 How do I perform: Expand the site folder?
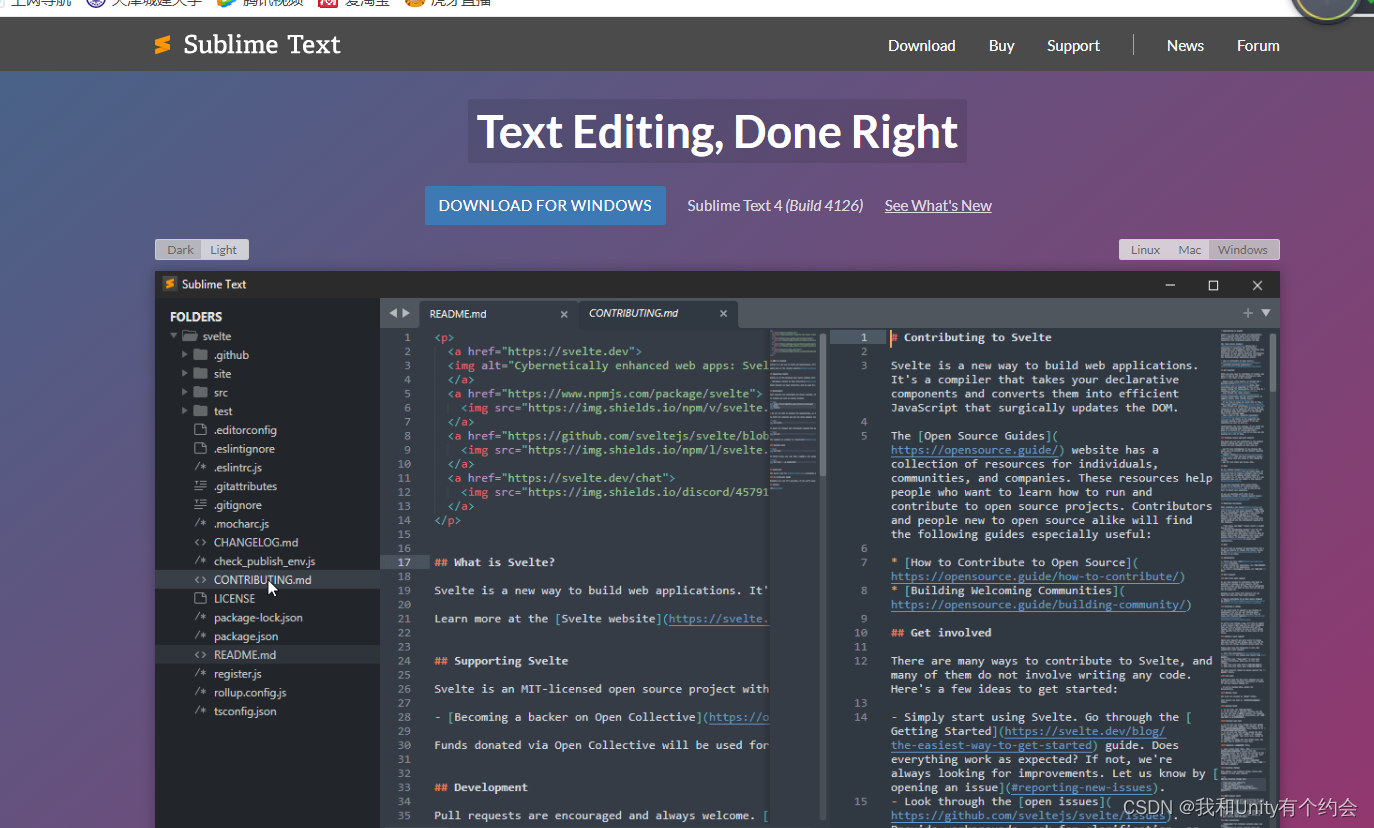point(185,373)
